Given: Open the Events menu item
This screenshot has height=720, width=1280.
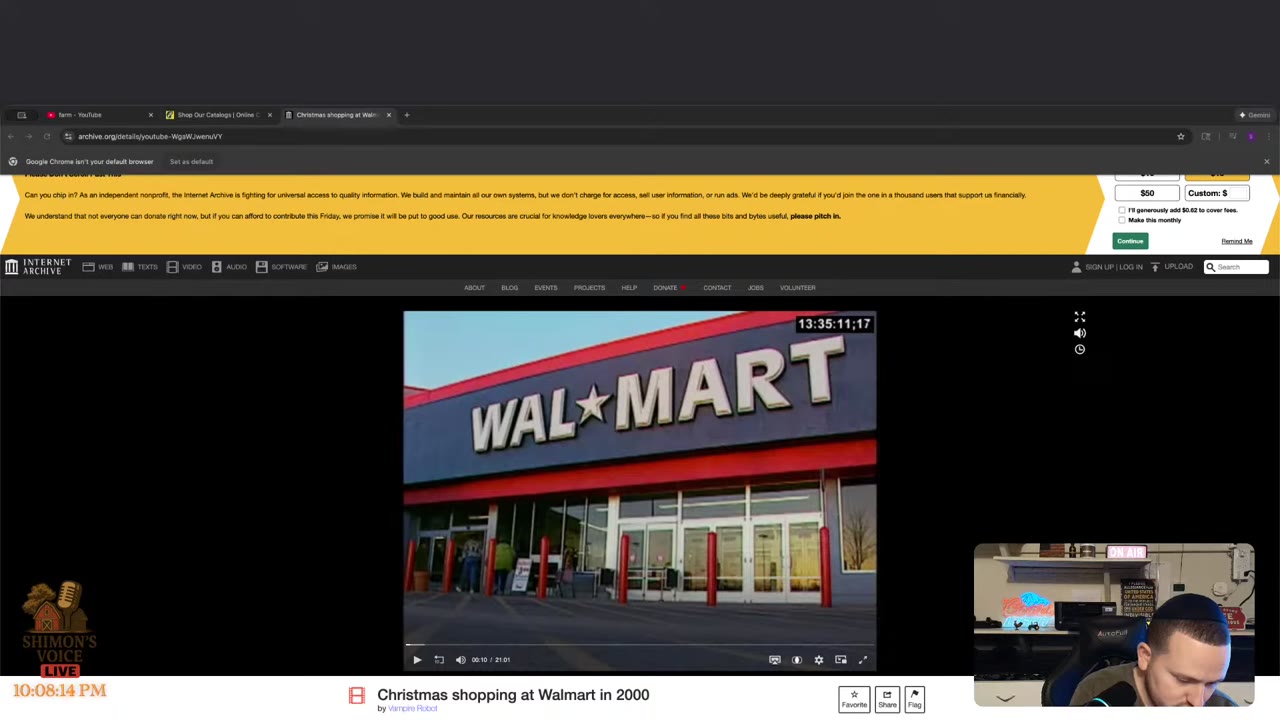Looking at the screenshot, I should 545,288.
